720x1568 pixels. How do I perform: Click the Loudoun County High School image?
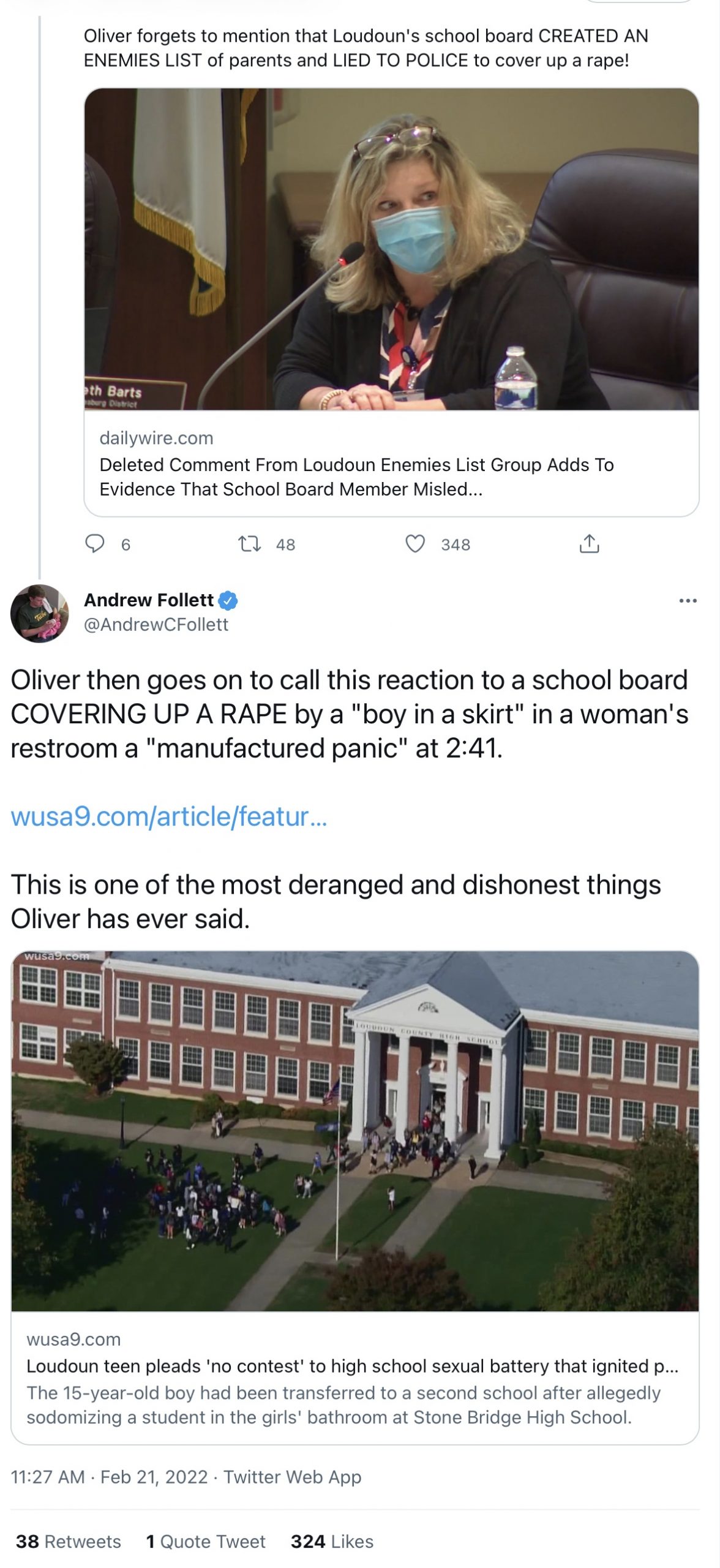(x=355, y=1131)
